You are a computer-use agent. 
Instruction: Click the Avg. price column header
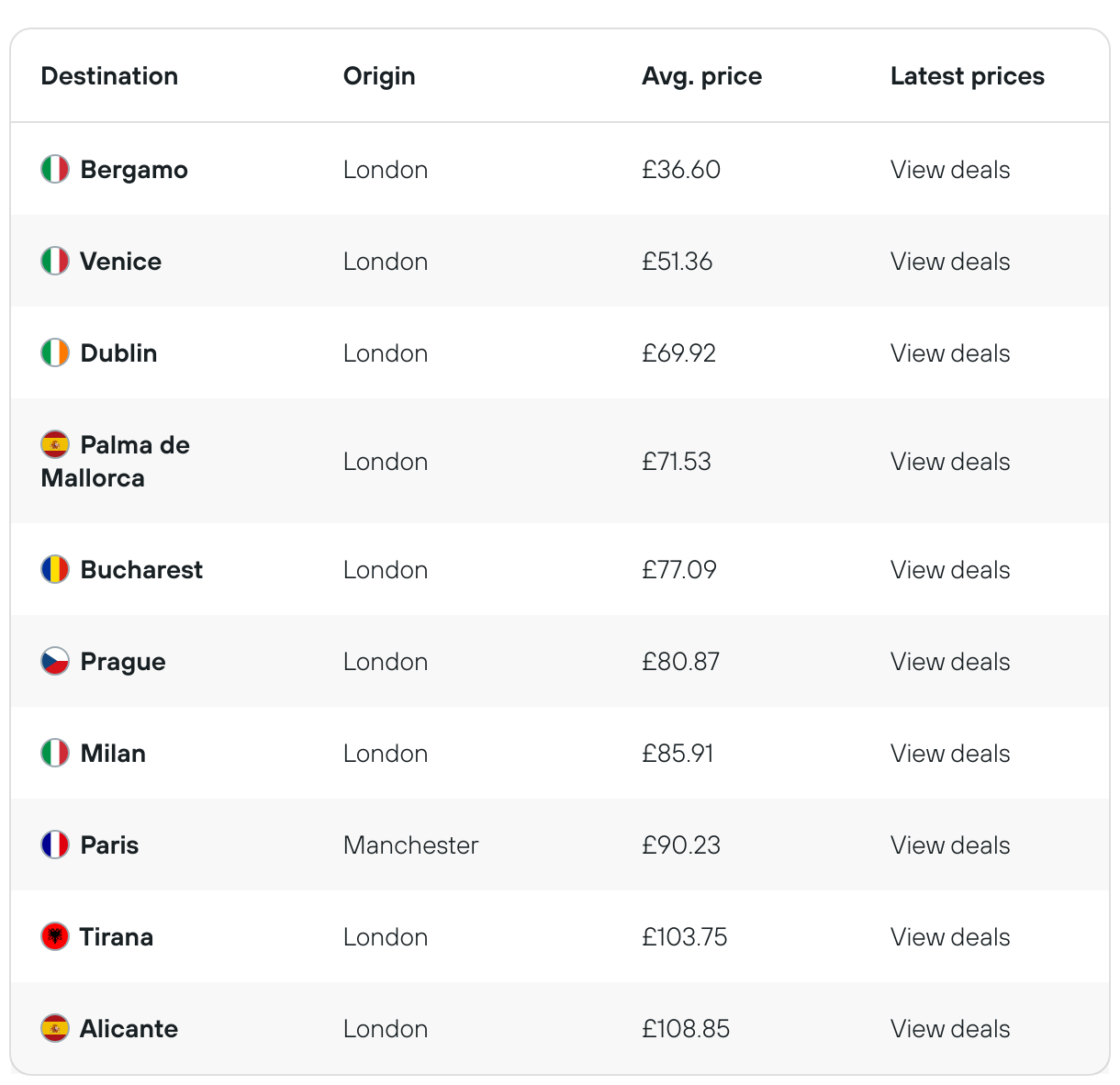(701, 76)
